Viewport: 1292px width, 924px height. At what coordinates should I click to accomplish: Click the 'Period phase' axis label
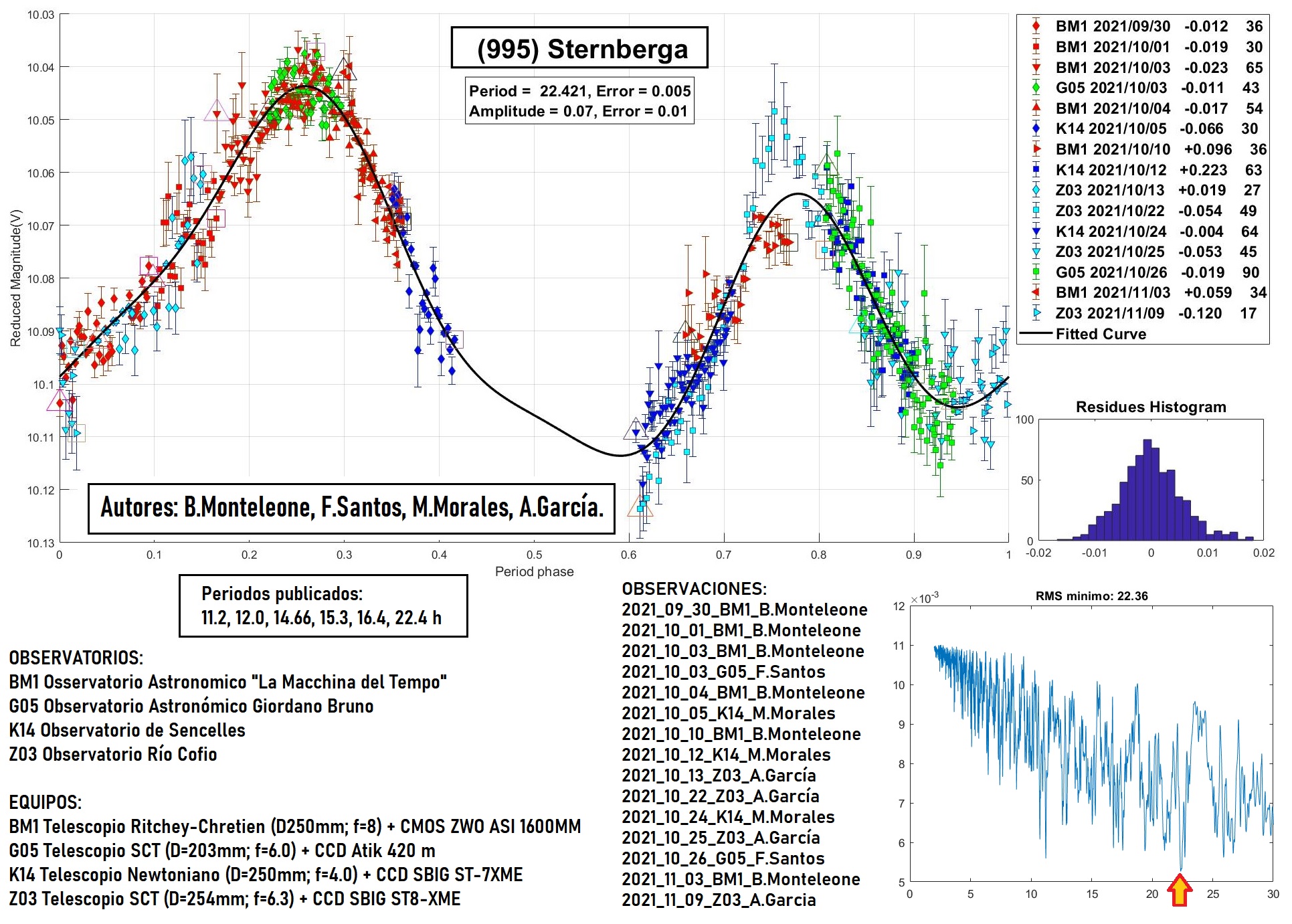click(x=534, y=571)
